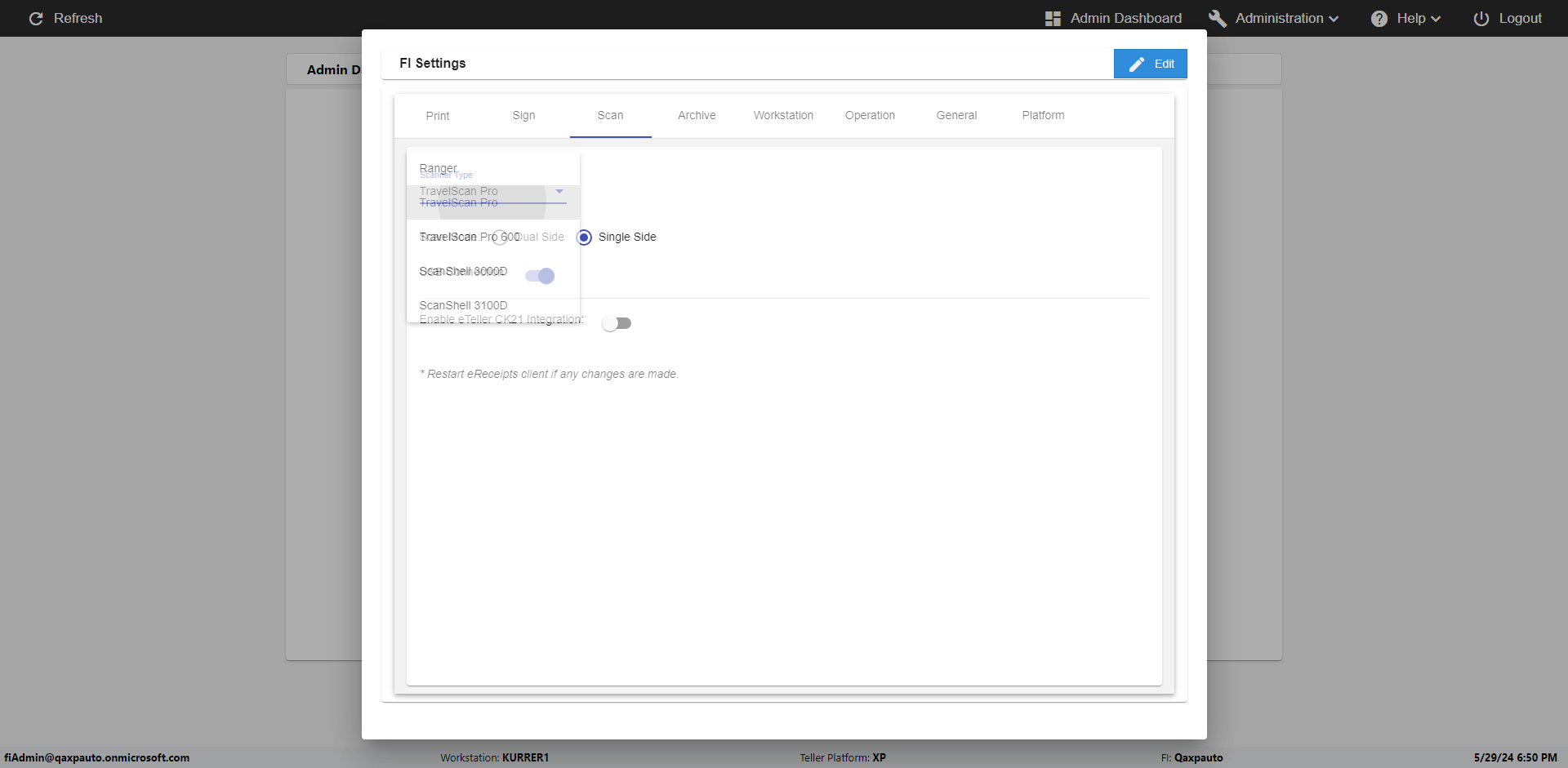Click the Workstation: KURRER1 status entry

click(x=495, y=757)
